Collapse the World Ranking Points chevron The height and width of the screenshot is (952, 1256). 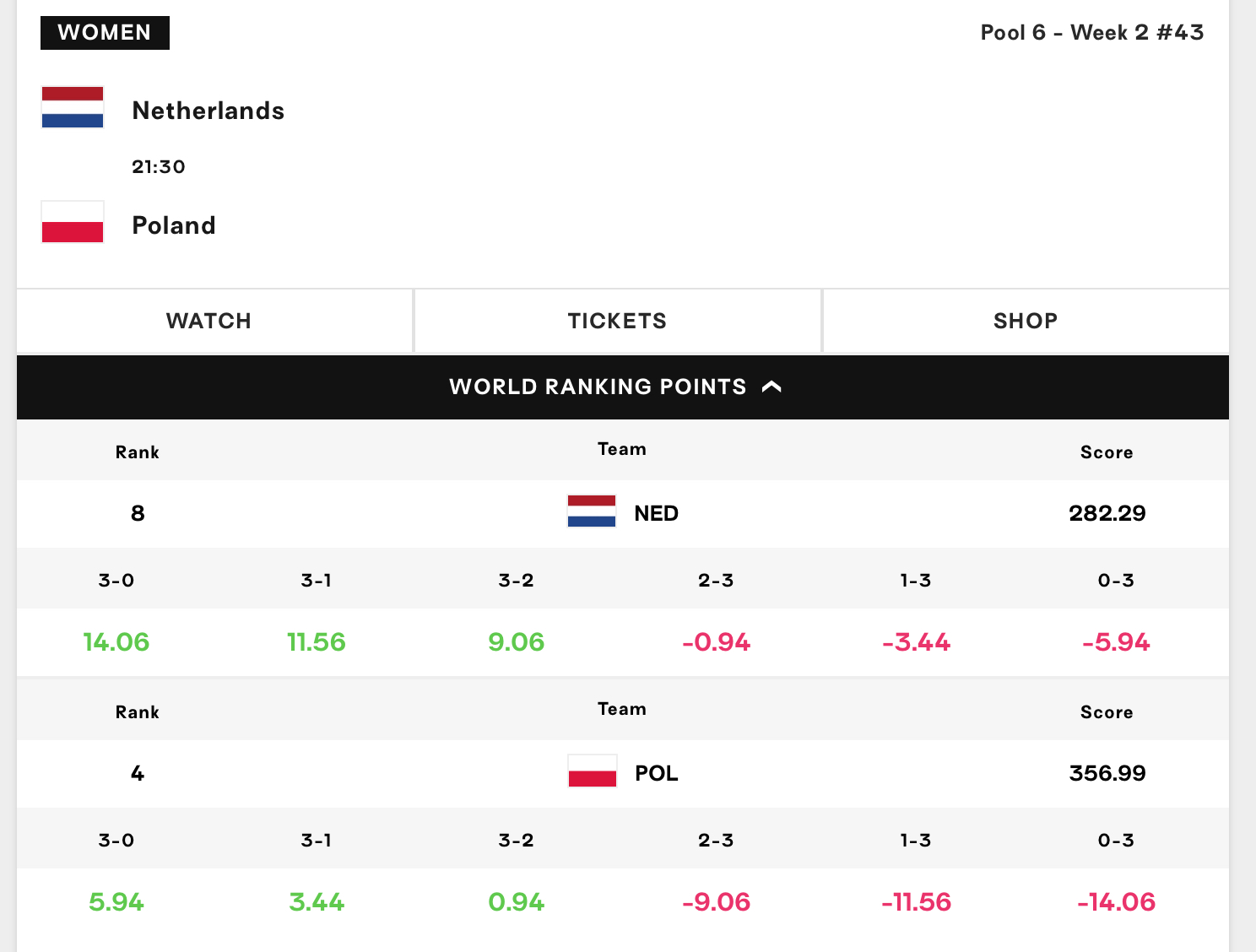[x=771, y=387]
